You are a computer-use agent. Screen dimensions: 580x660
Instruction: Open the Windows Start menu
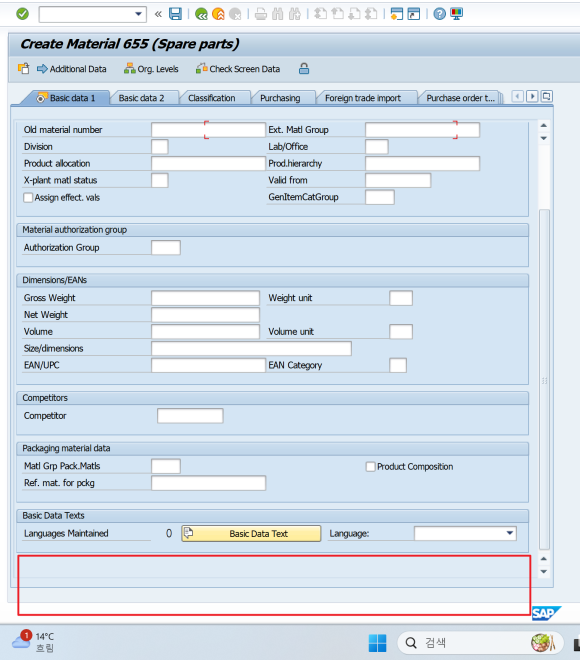pyautogui.click(x=377, y=643)
